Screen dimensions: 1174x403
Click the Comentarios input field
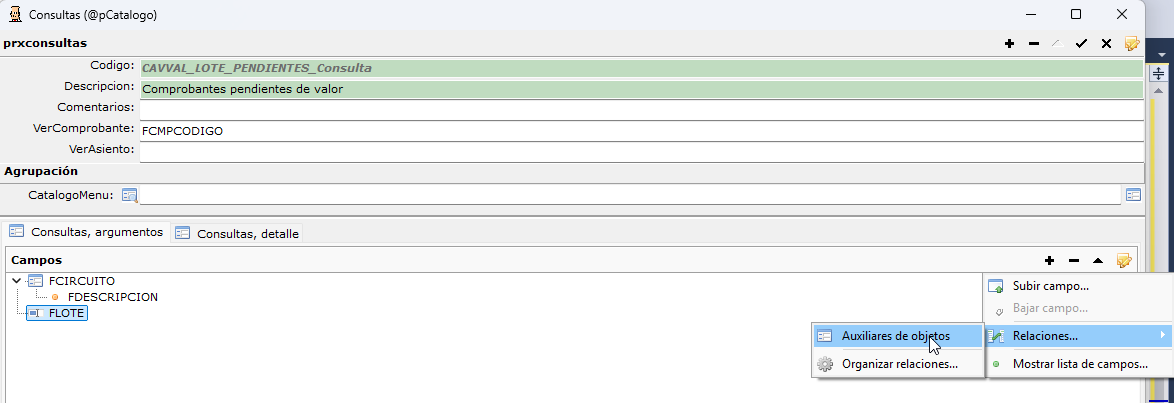click(642, 109)
